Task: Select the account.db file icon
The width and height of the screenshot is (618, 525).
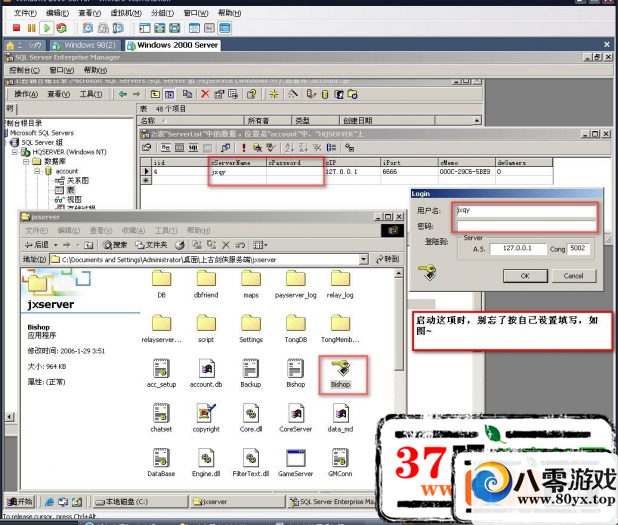Action: [x=206, y=374]
